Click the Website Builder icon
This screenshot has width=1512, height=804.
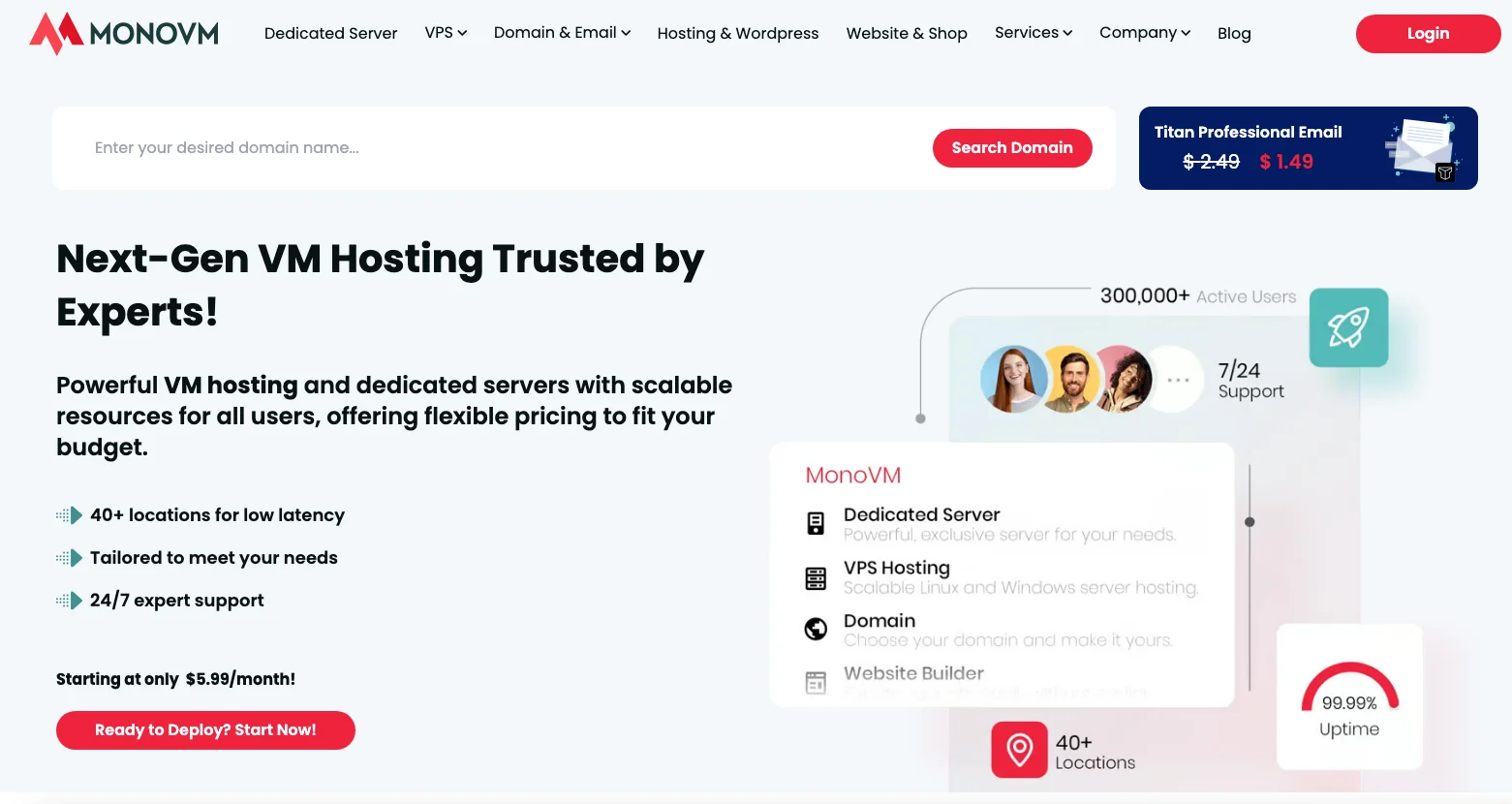(x=817, y=683)
